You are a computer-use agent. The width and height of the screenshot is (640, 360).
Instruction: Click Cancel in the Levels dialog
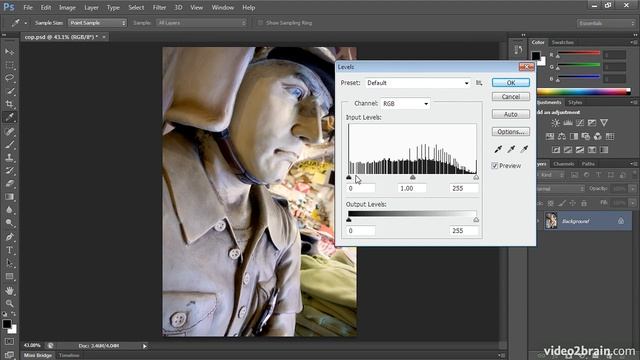click(x=511, y=97)
